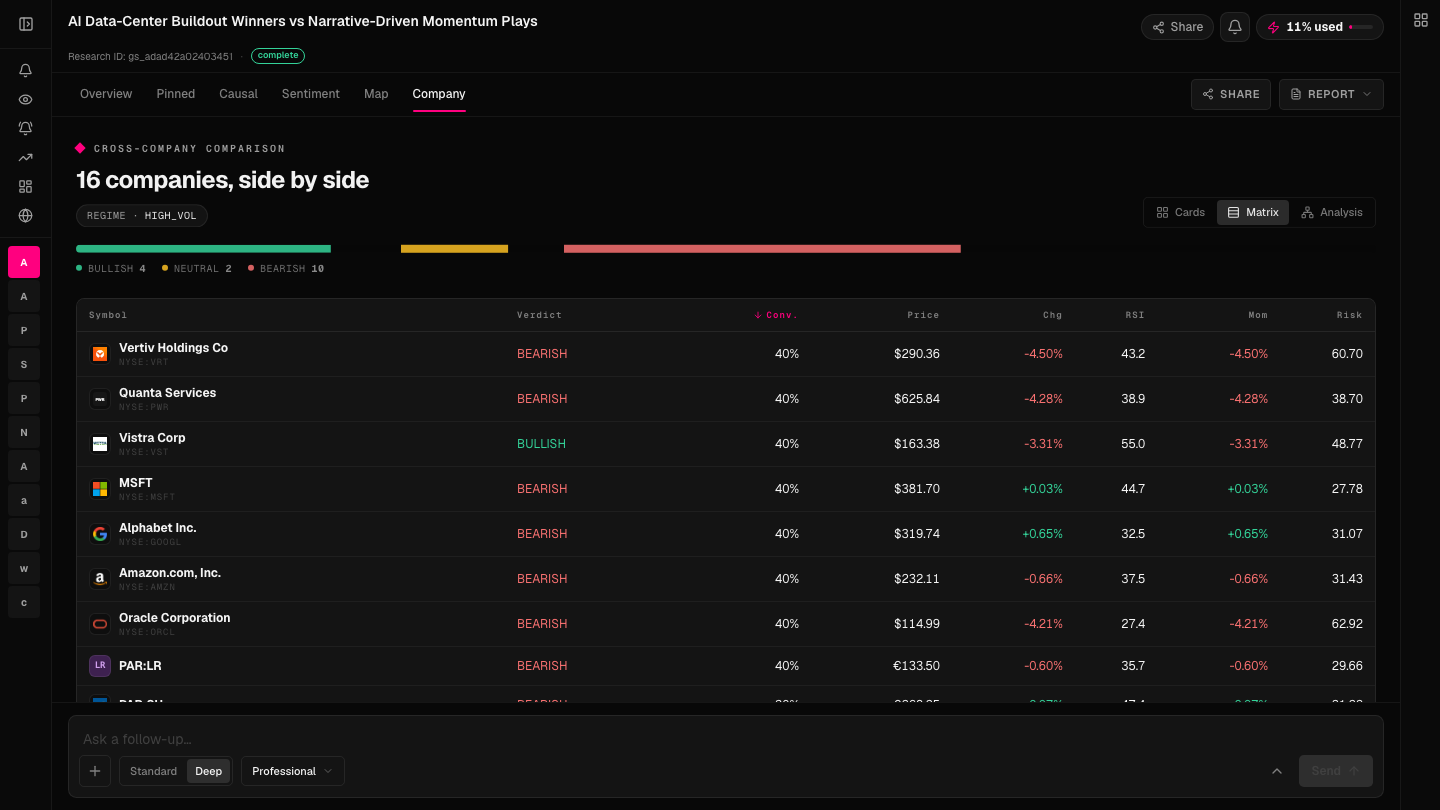1440x810 pixels.
Task: Open the globe icon in sidebar
Action: pos(26,215)
